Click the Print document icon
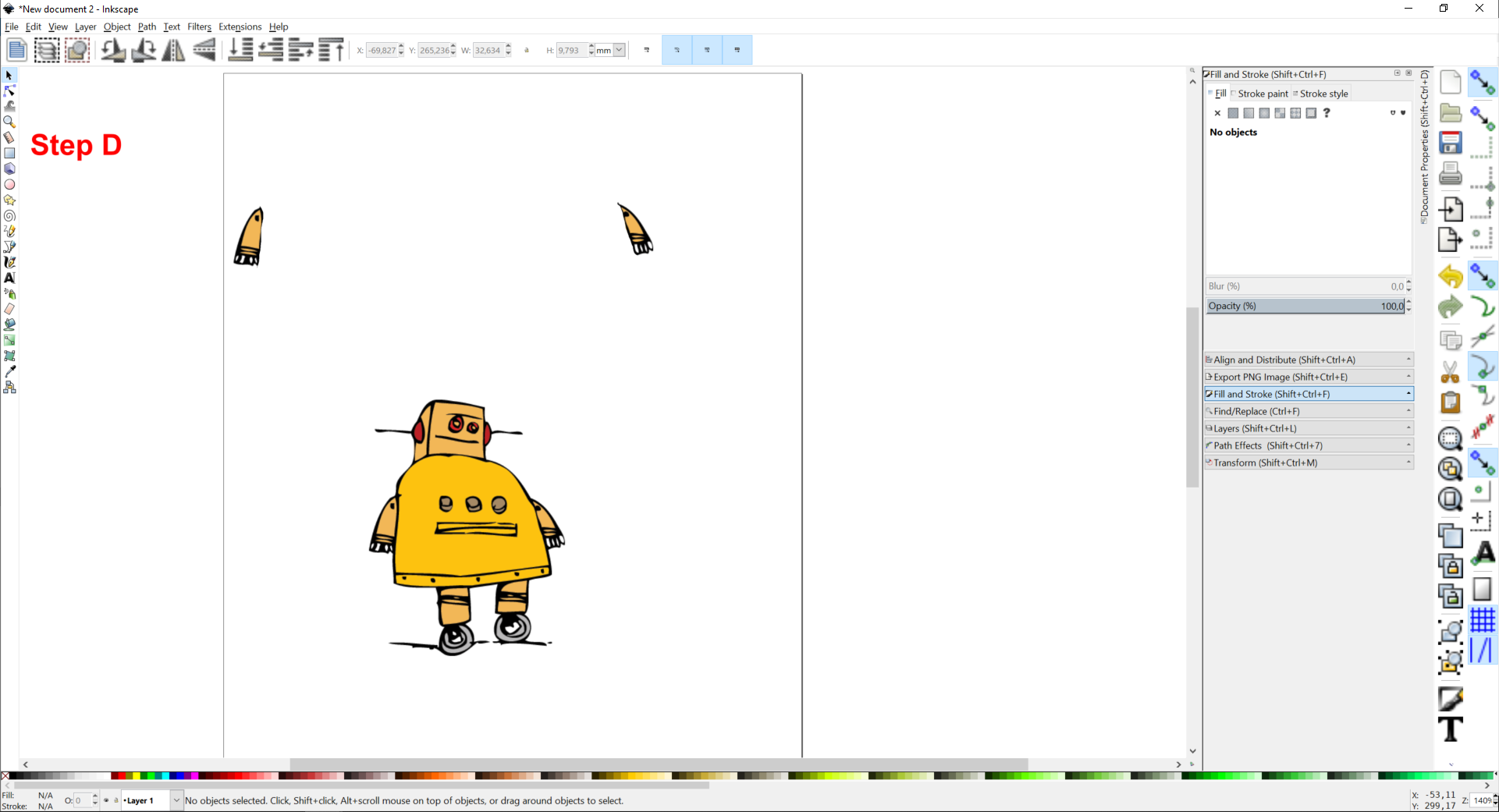 pyautogui.click(x=1451, y=173)
